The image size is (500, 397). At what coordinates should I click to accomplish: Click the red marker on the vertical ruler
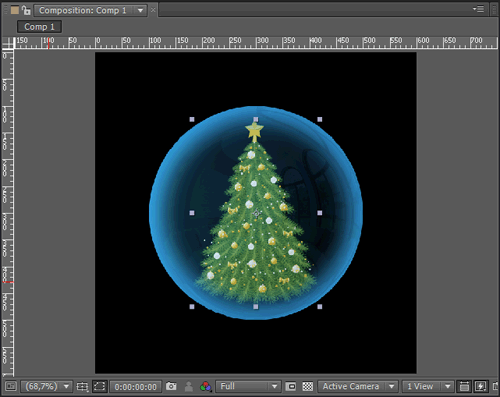point(8,282)
